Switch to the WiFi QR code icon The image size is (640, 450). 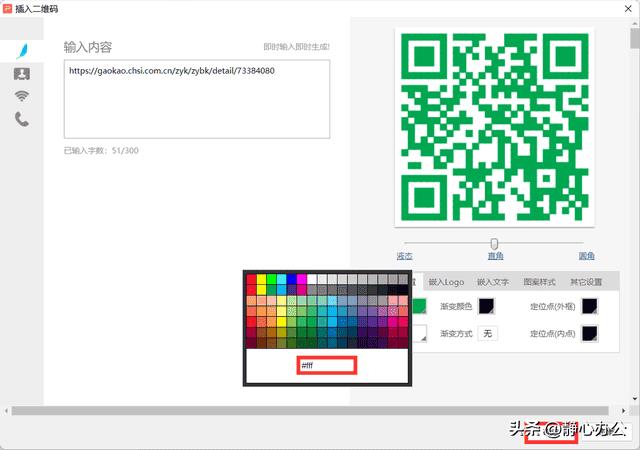(22, 96)
